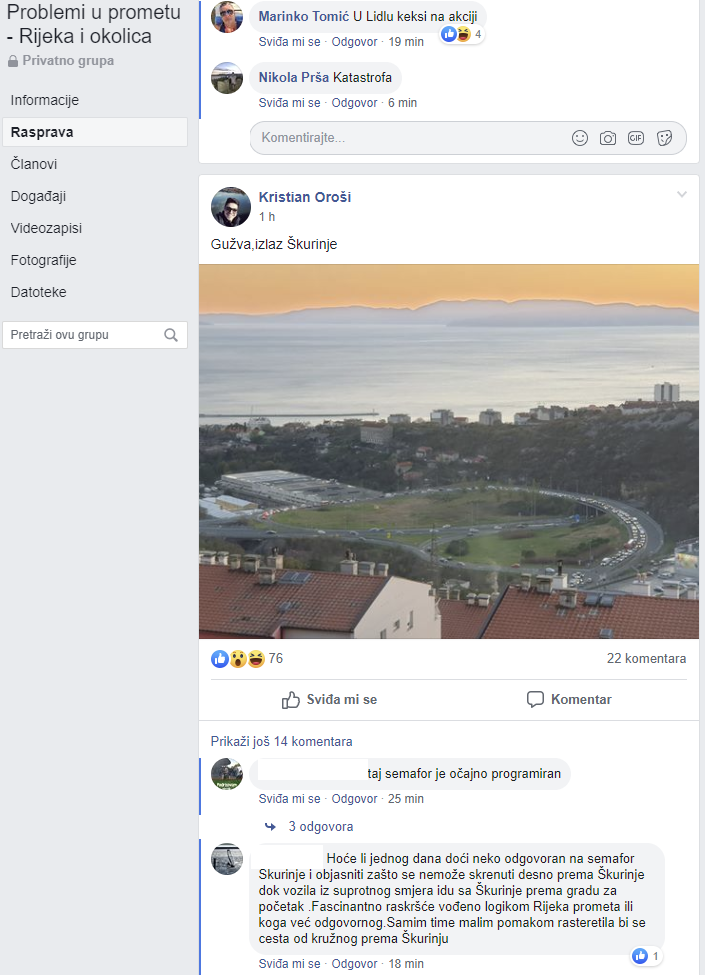This screenshot has height=975, width=705.
Task: Switch to Fotografije section
Action: click(x=44, y=260)
